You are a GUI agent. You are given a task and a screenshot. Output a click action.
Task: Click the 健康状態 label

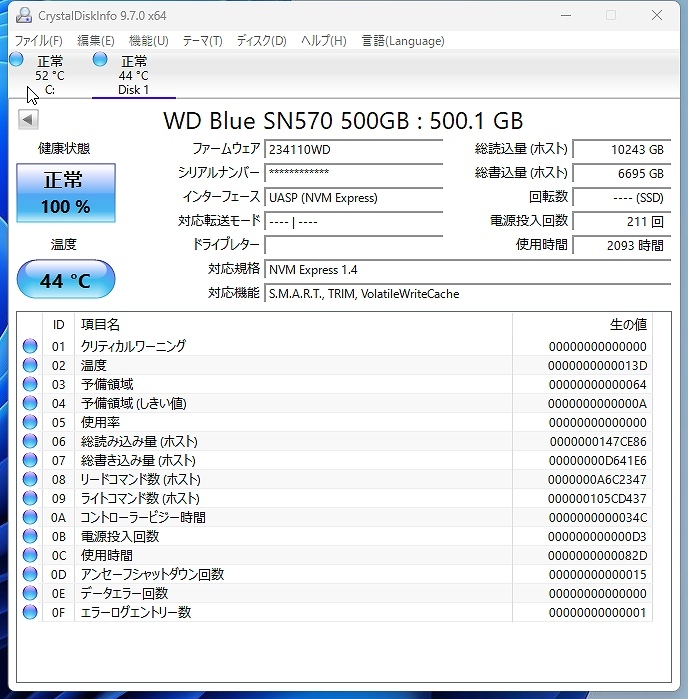pyautogui.click(x=64, y=148)
